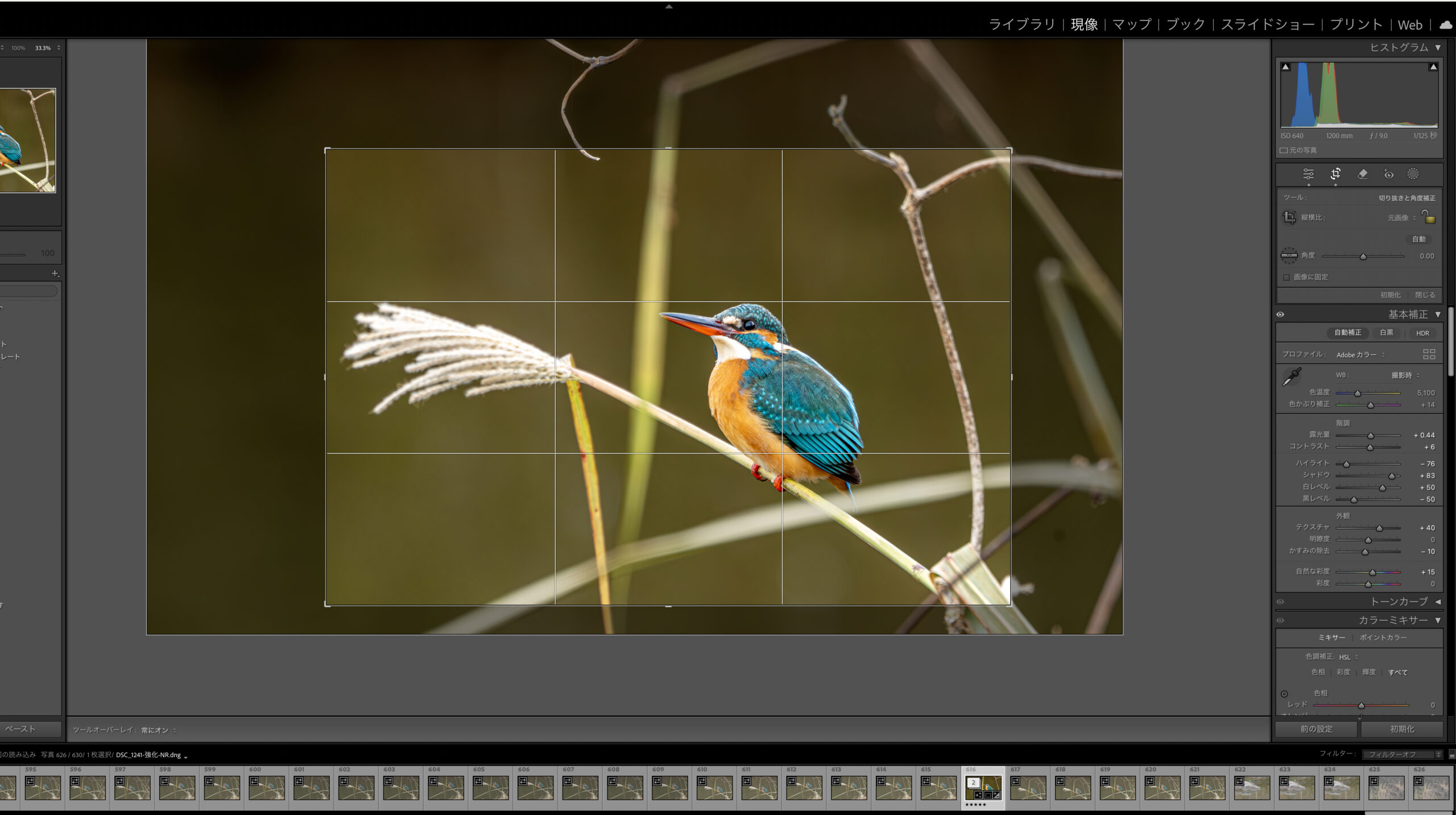Select the Crop overlay tool icon

click(x=1335, y=174)
